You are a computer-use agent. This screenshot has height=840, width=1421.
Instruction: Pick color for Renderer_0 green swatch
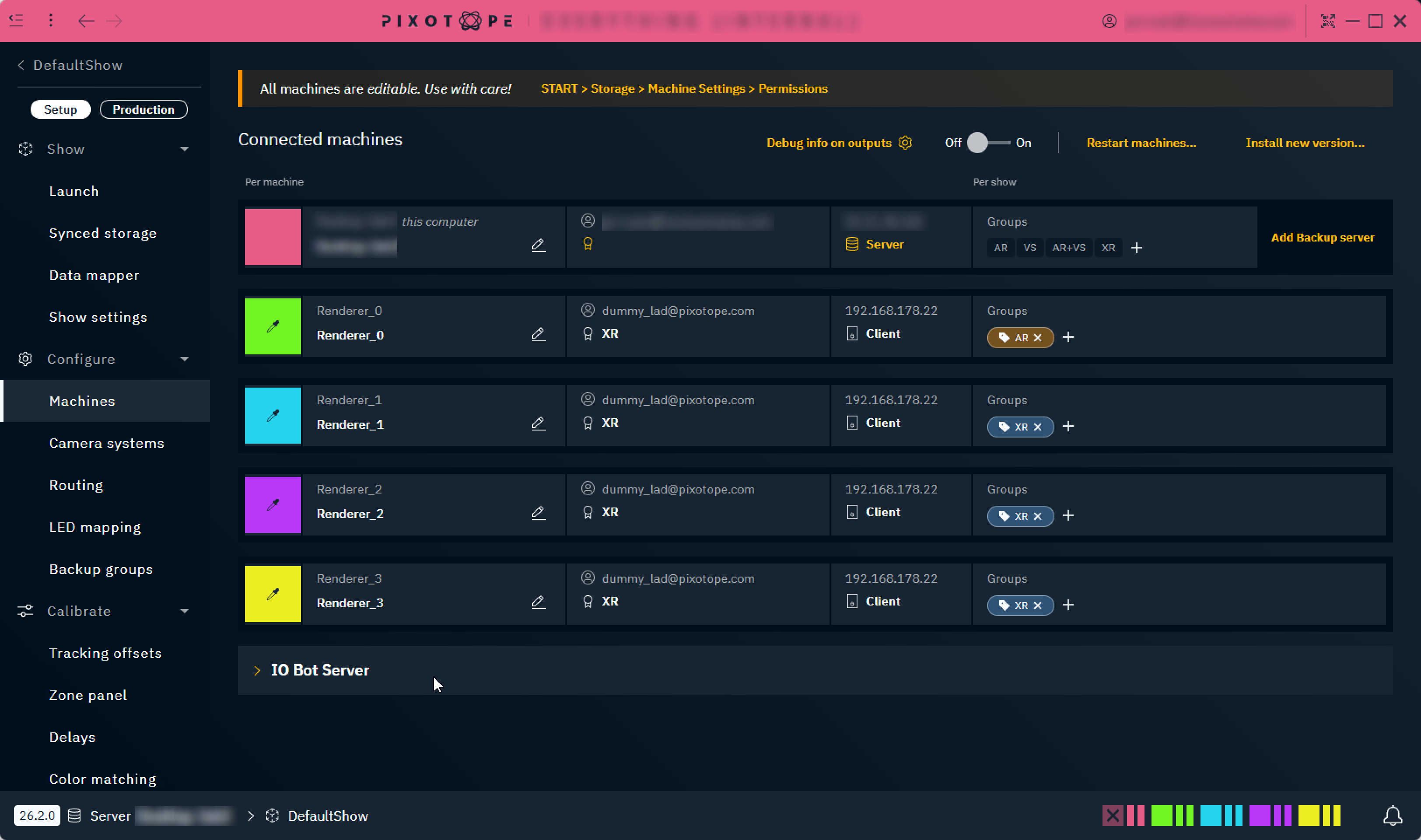tap(273, 326)
